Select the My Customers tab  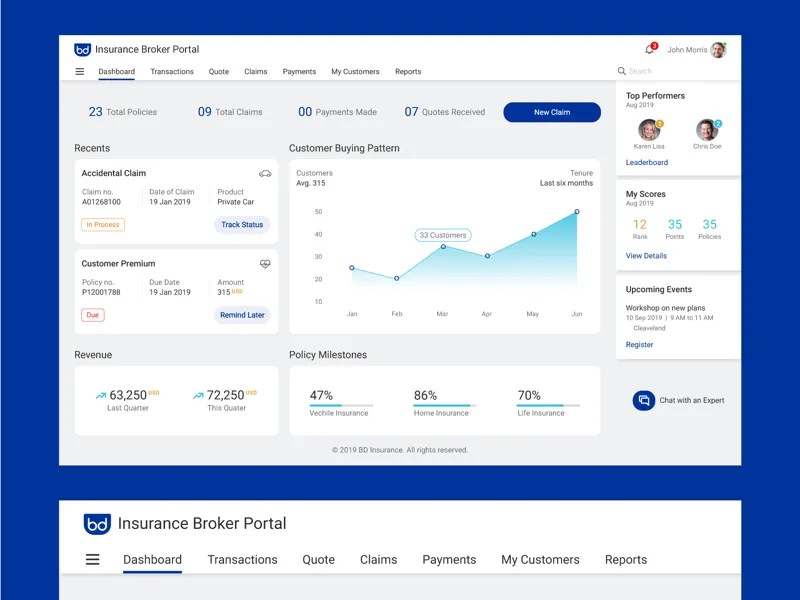(x=355, y=71)
